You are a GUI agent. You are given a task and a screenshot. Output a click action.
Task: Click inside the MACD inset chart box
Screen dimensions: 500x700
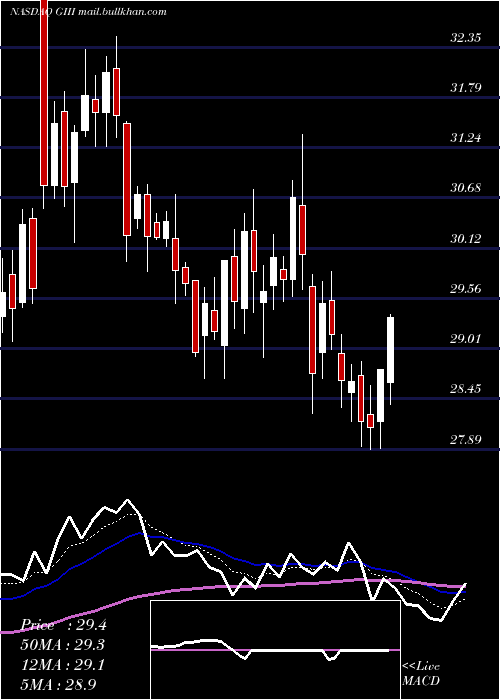(x=275, y=650)
